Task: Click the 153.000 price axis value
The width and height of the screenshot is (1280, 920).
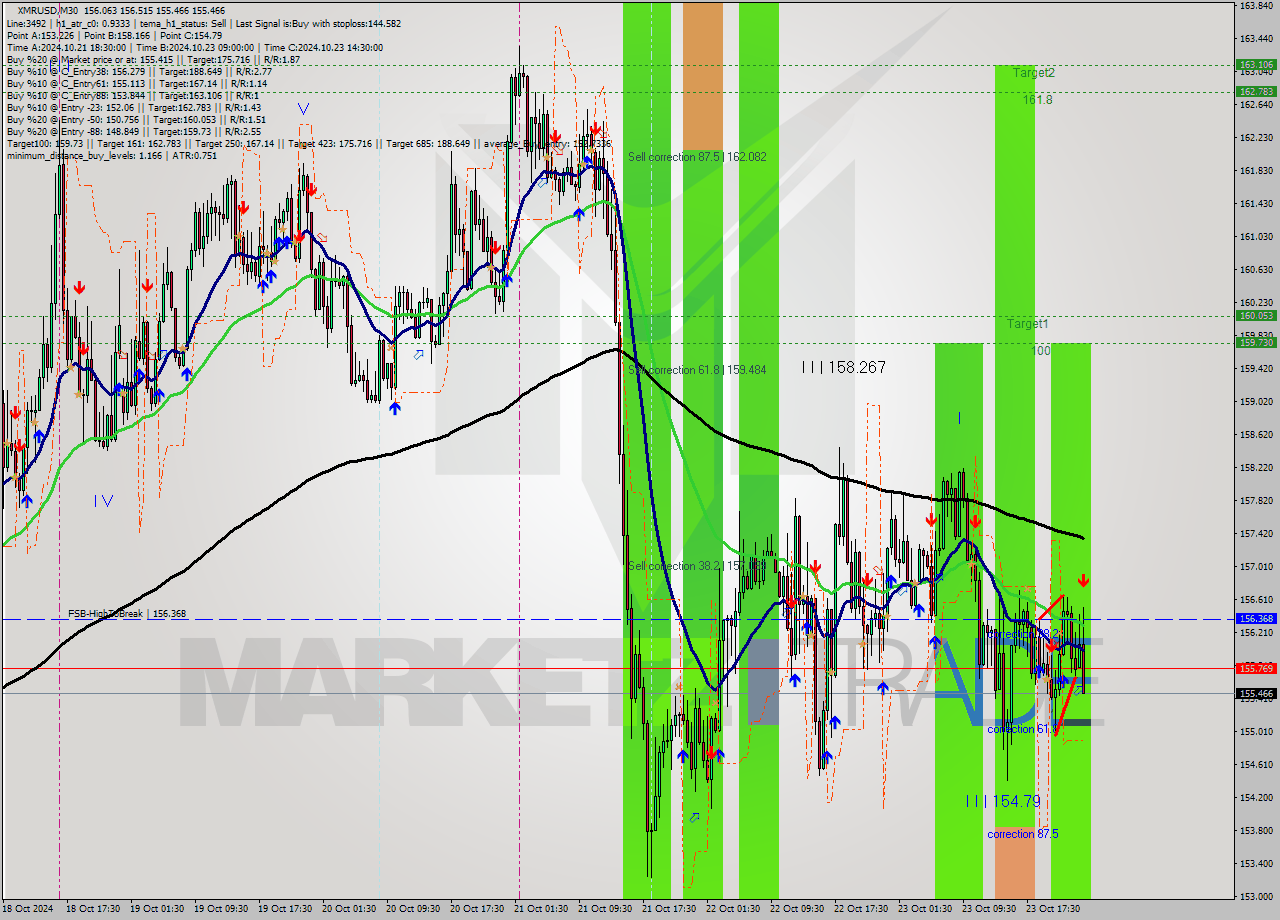Action: 1256,897
